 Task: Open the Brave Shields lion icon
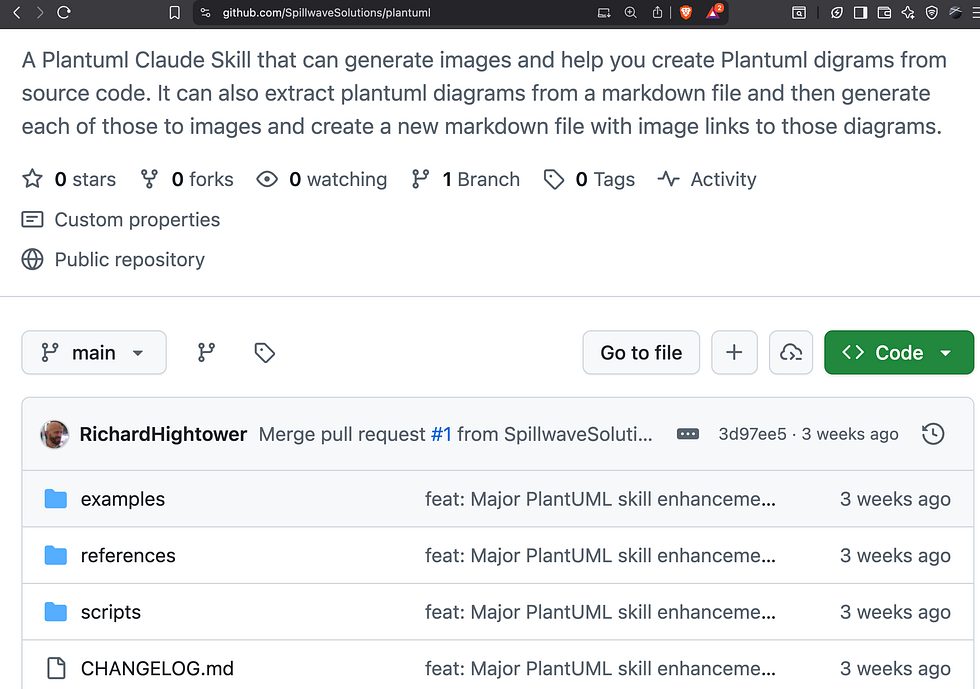pyautogui.click(x=685, y=13)
